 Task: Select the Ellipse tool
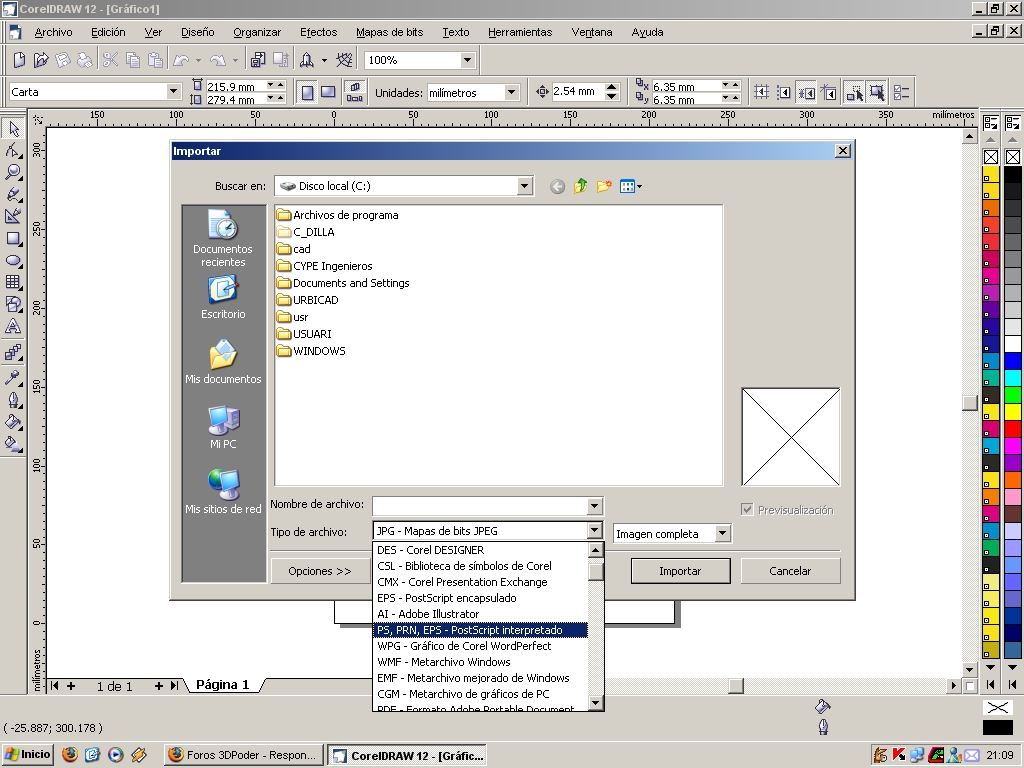pyautogui.click(x=13, y=261)
